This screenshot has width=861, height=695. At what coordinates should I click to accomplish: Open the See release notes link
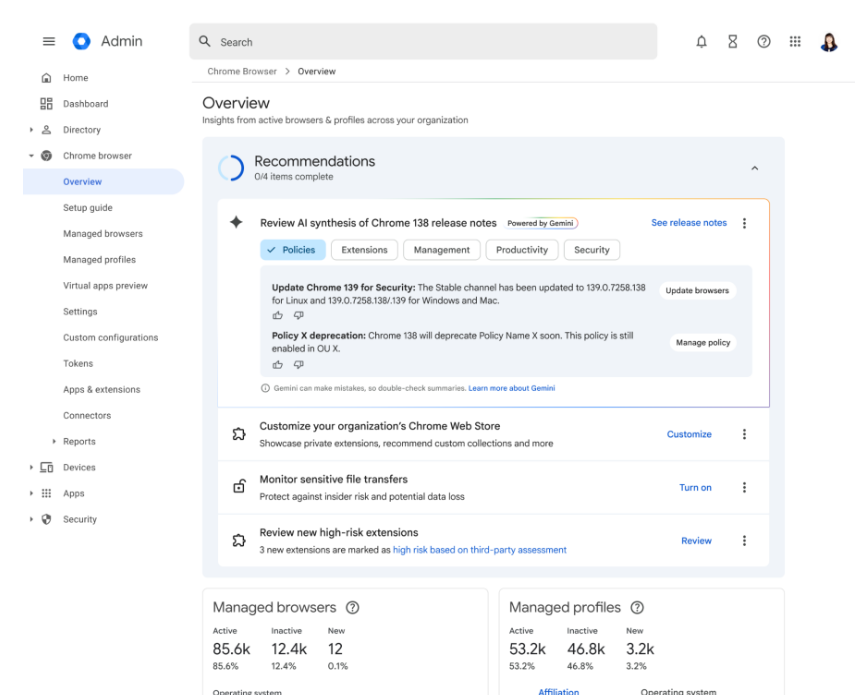689,223
